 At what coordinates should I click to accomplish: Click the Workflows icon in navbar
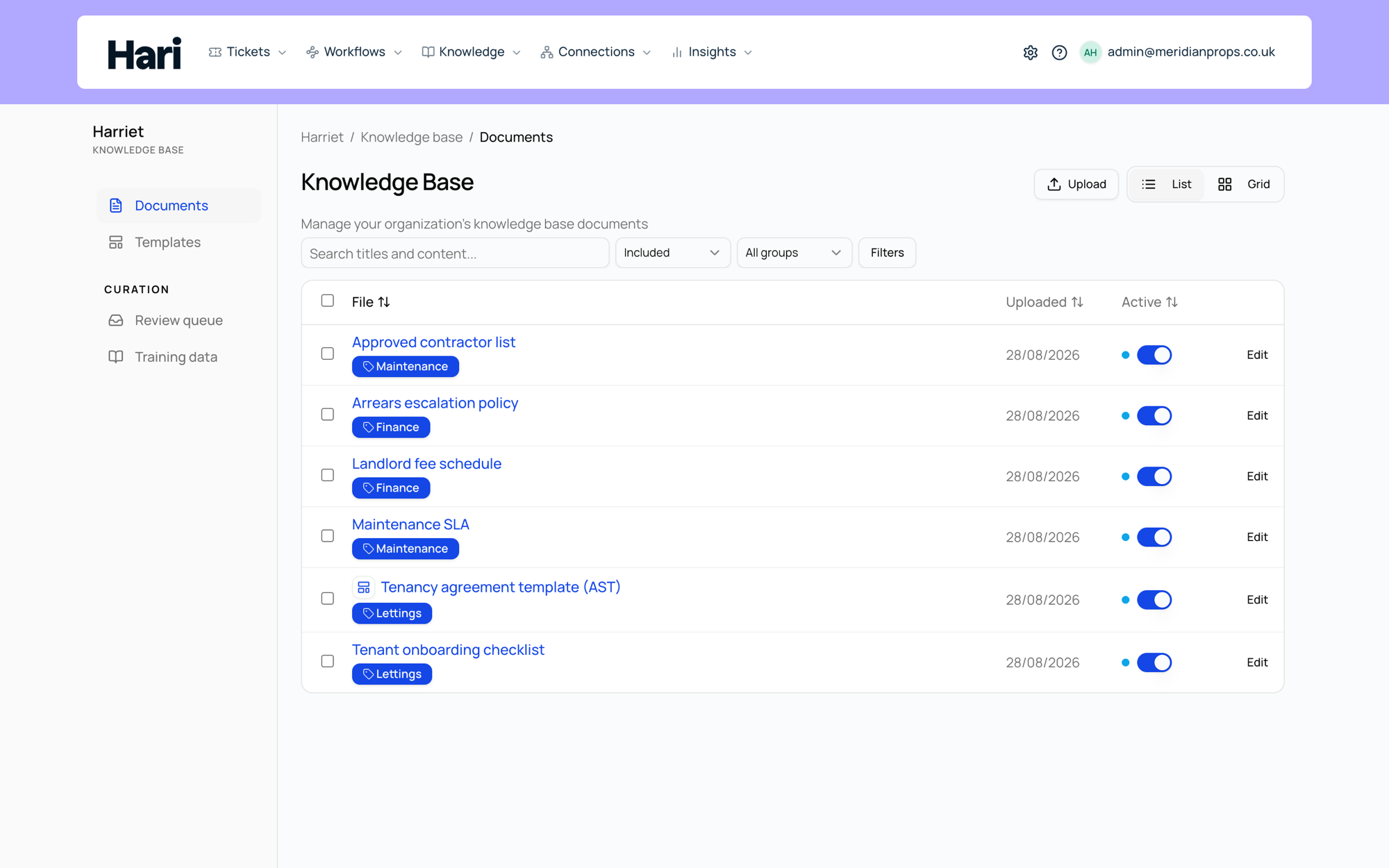[313, 52]
